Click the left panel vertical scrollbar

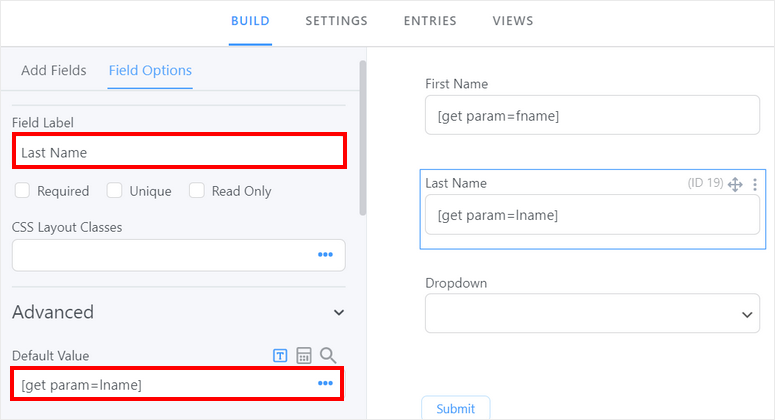pyautogui.click(x=362, y=140)
